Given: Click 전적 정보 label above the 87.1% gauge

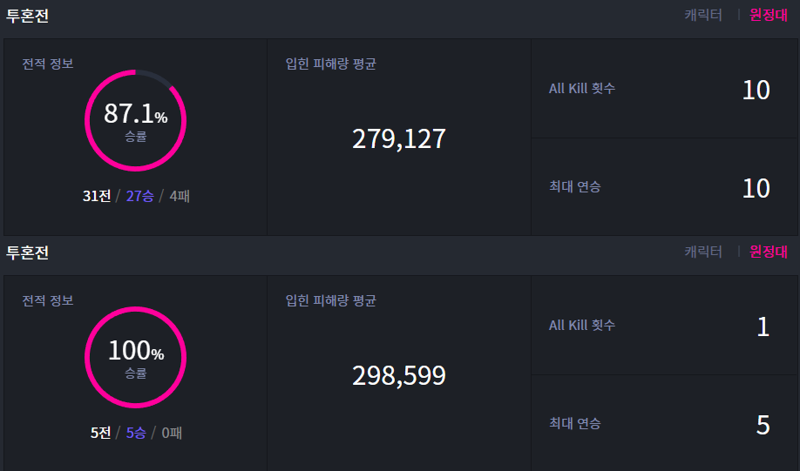Looking at the screenshot, I should (x=47, y=64).
